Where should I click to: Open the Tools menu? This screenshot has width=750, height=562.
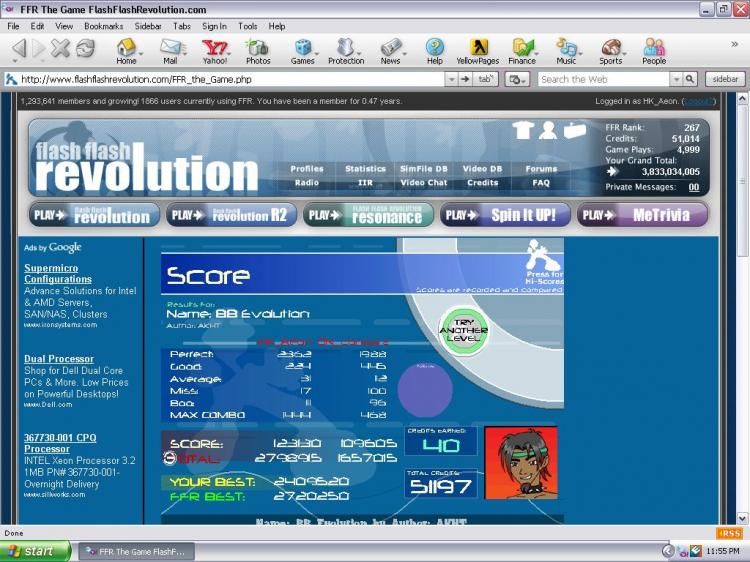point(248,26)
